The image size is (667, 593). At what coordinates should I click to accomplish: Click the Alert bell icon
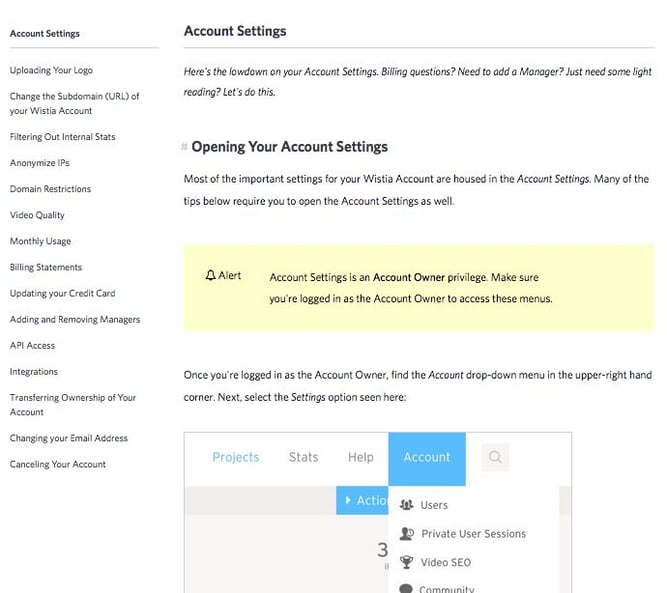pyautogui.click(x=210, y=276)
